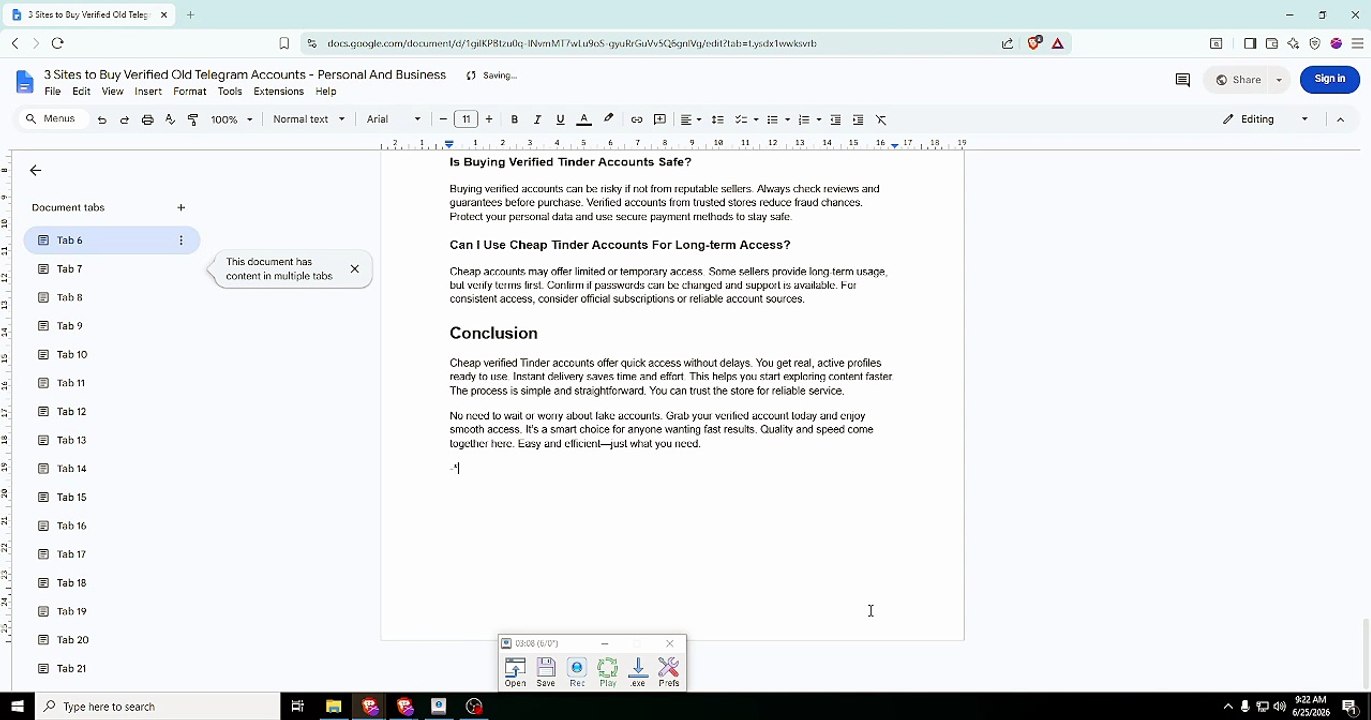1371x720 pixels.
Task: Click the Play button in recorder
Action: (608, 672)
